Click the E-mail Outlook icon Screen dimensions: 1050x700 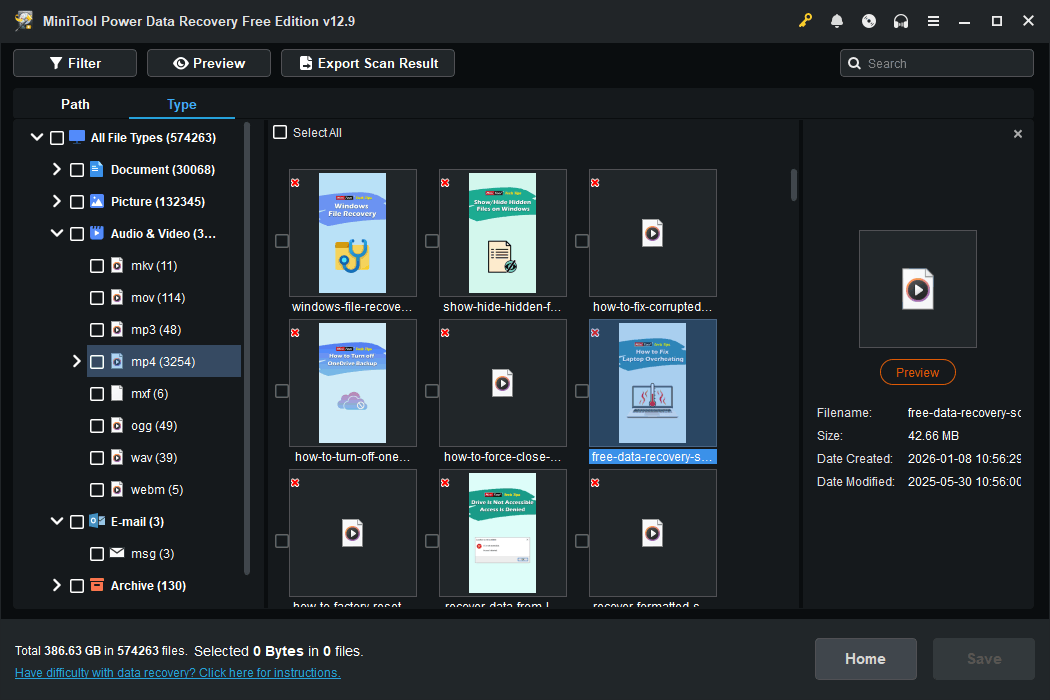(97, 520)
